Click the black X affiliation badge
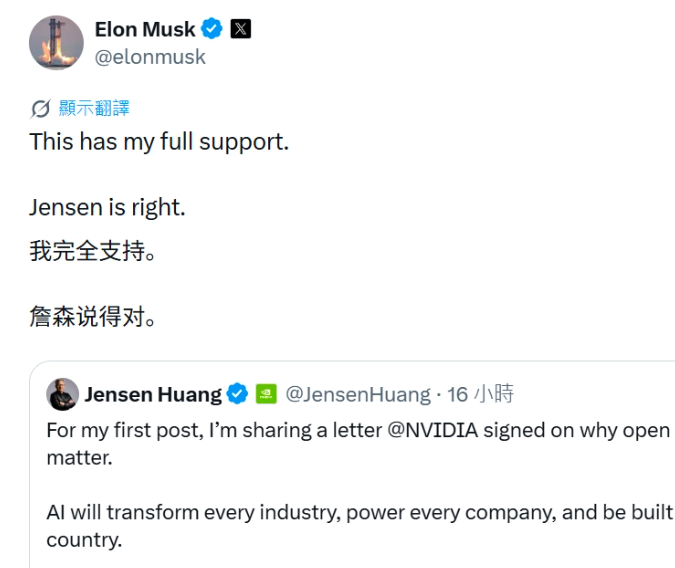Image resolution: width=675 pixels, height=568 pixels. point(241,29)
